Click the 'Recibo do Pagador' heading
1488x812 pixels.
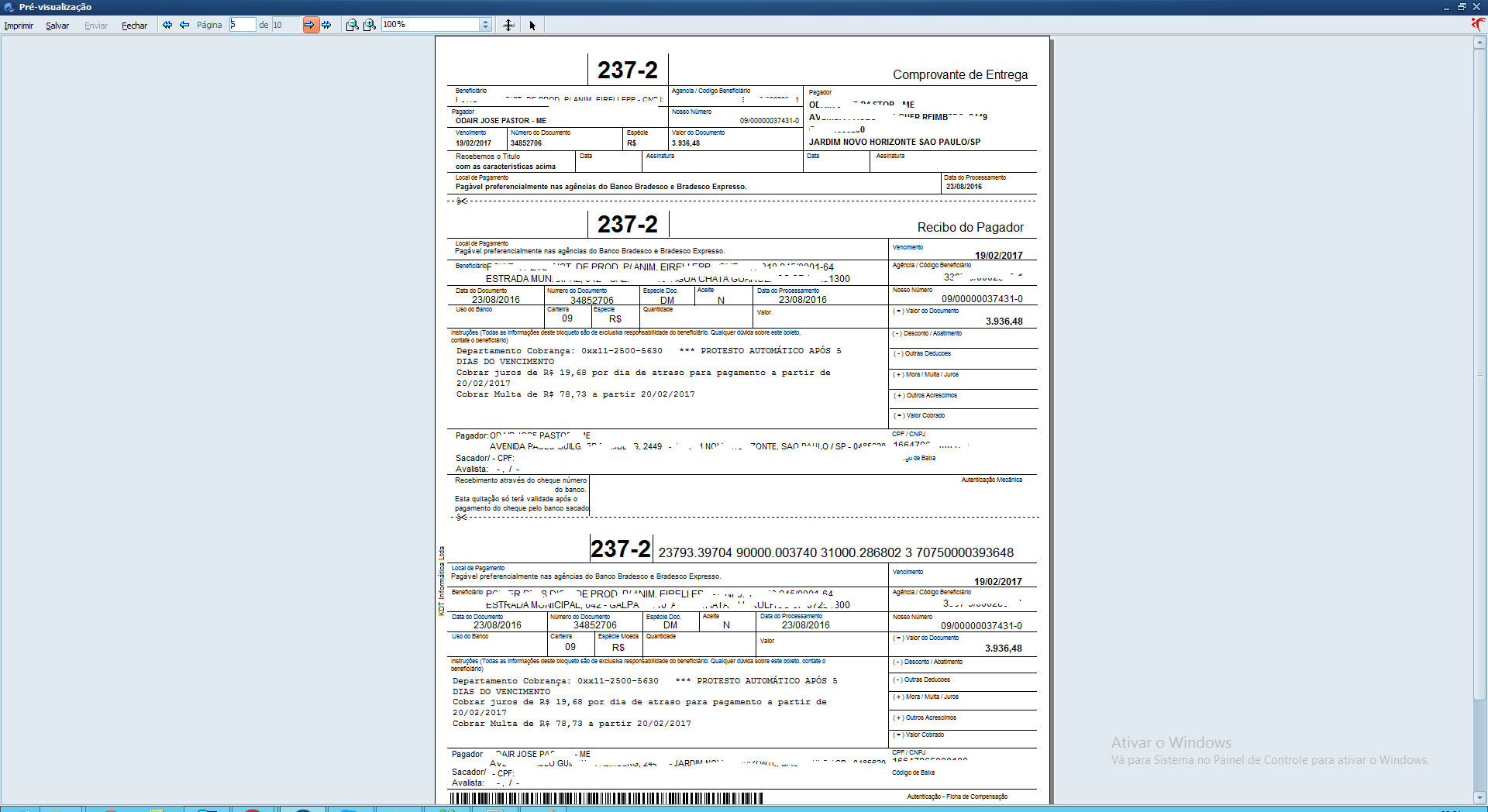970,227
